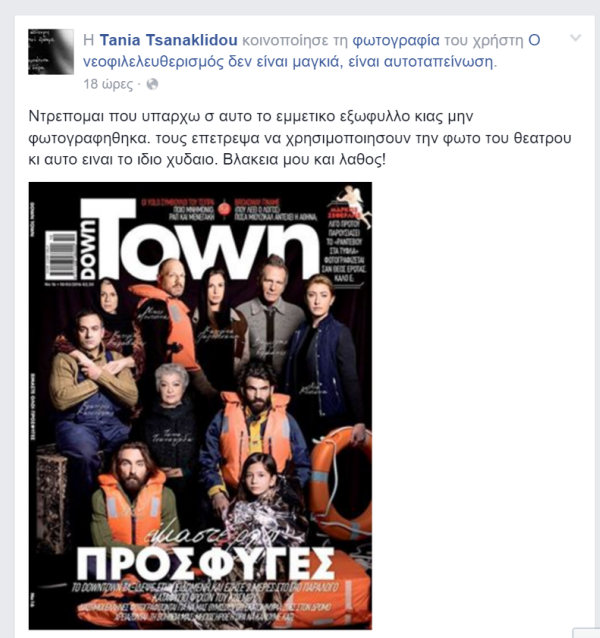Viewport: 600px width, 638px height.
Task: Follow the φωτογραφία link
Action: [x=396, y=40]
